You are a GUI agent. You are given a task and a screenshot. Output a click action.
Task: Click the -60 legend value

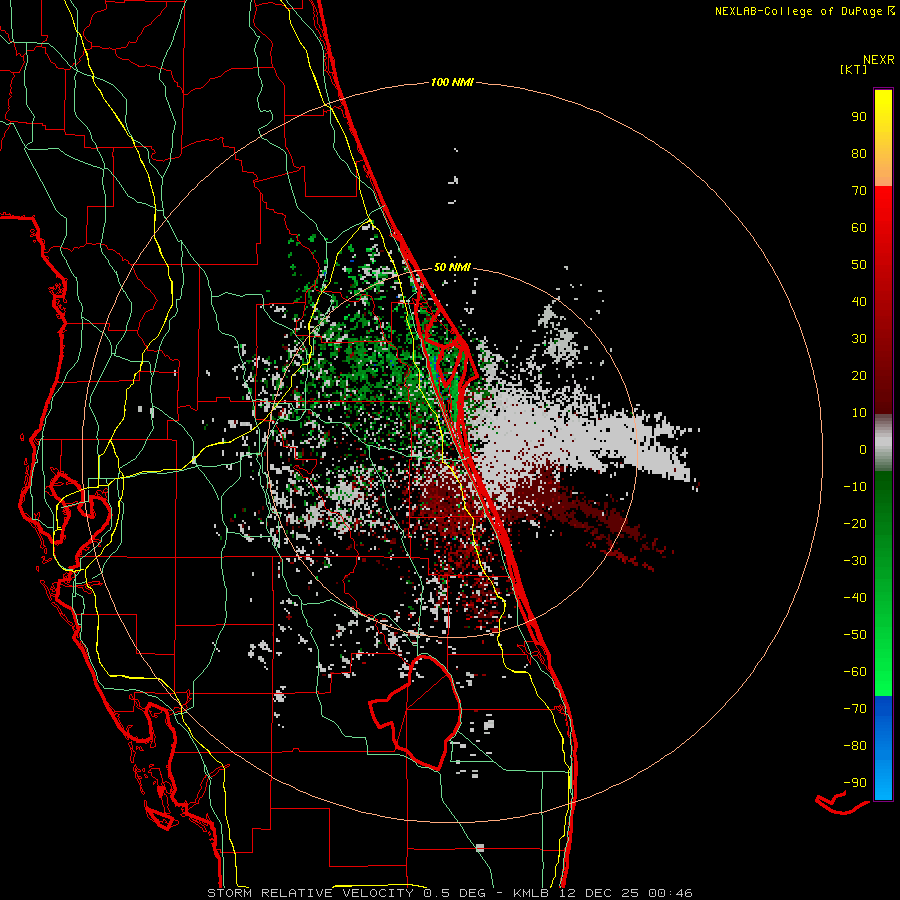[x=855, y=672]
